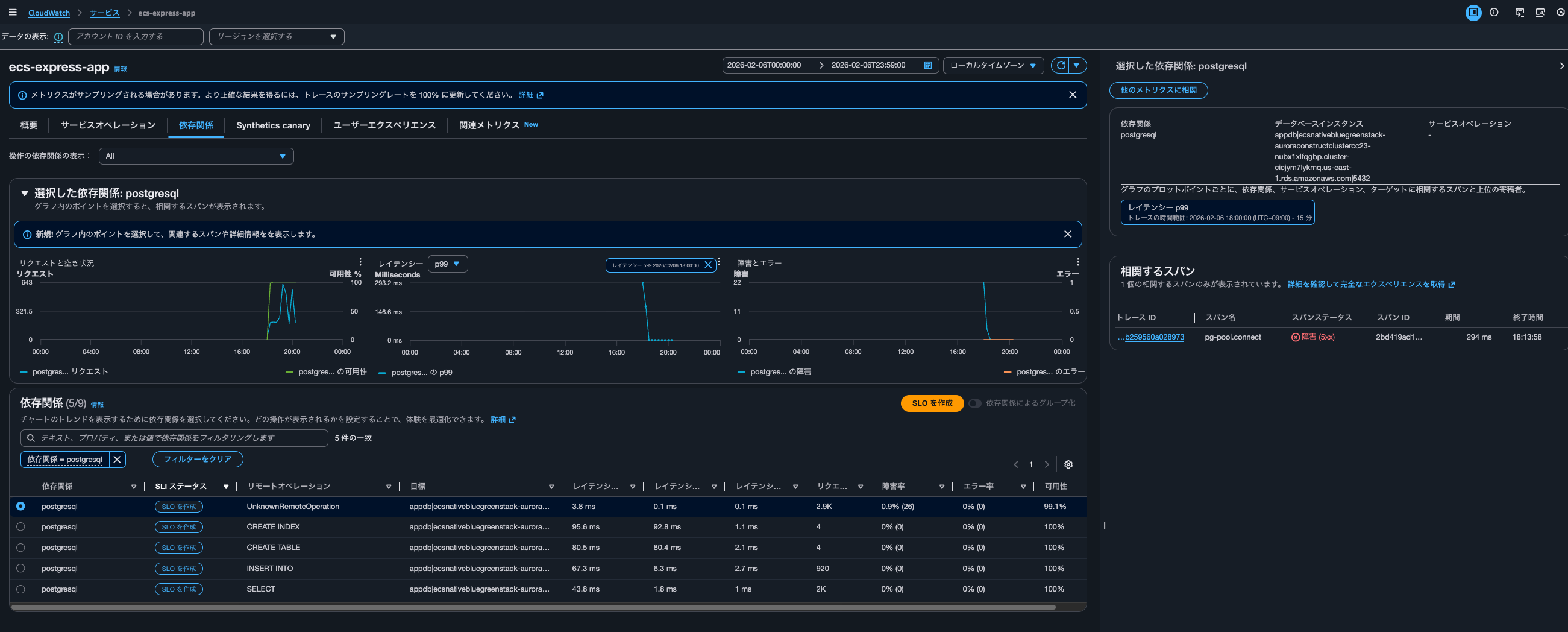Screen dimensions: 1568x632
Task: Open trace ID b259560a028973 link
Action: (1153, 337)
